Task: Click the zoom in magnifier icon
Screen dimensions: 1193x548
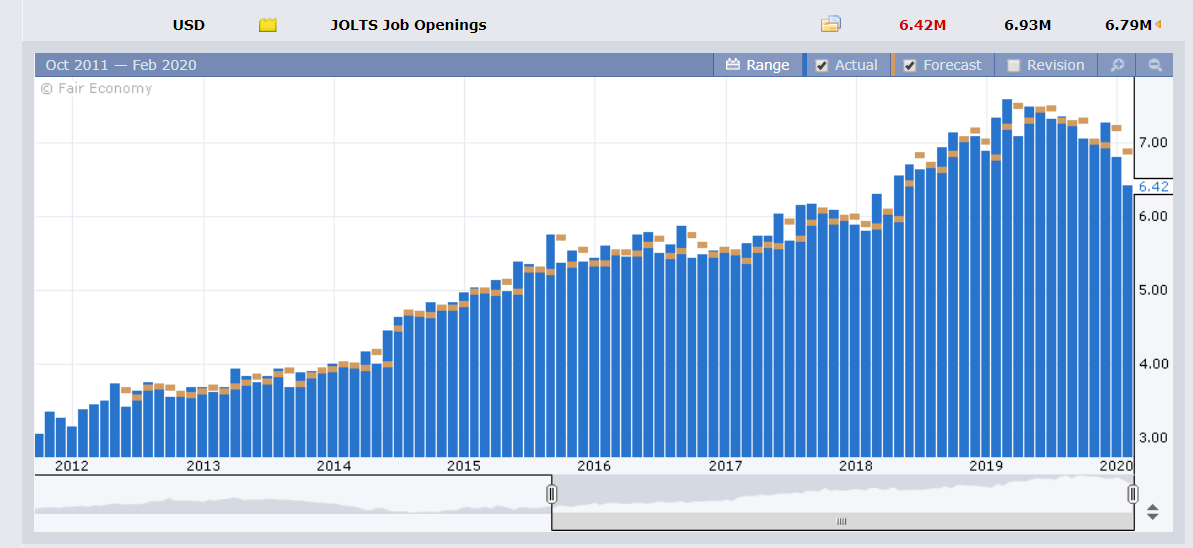Action: [1117, 65]
